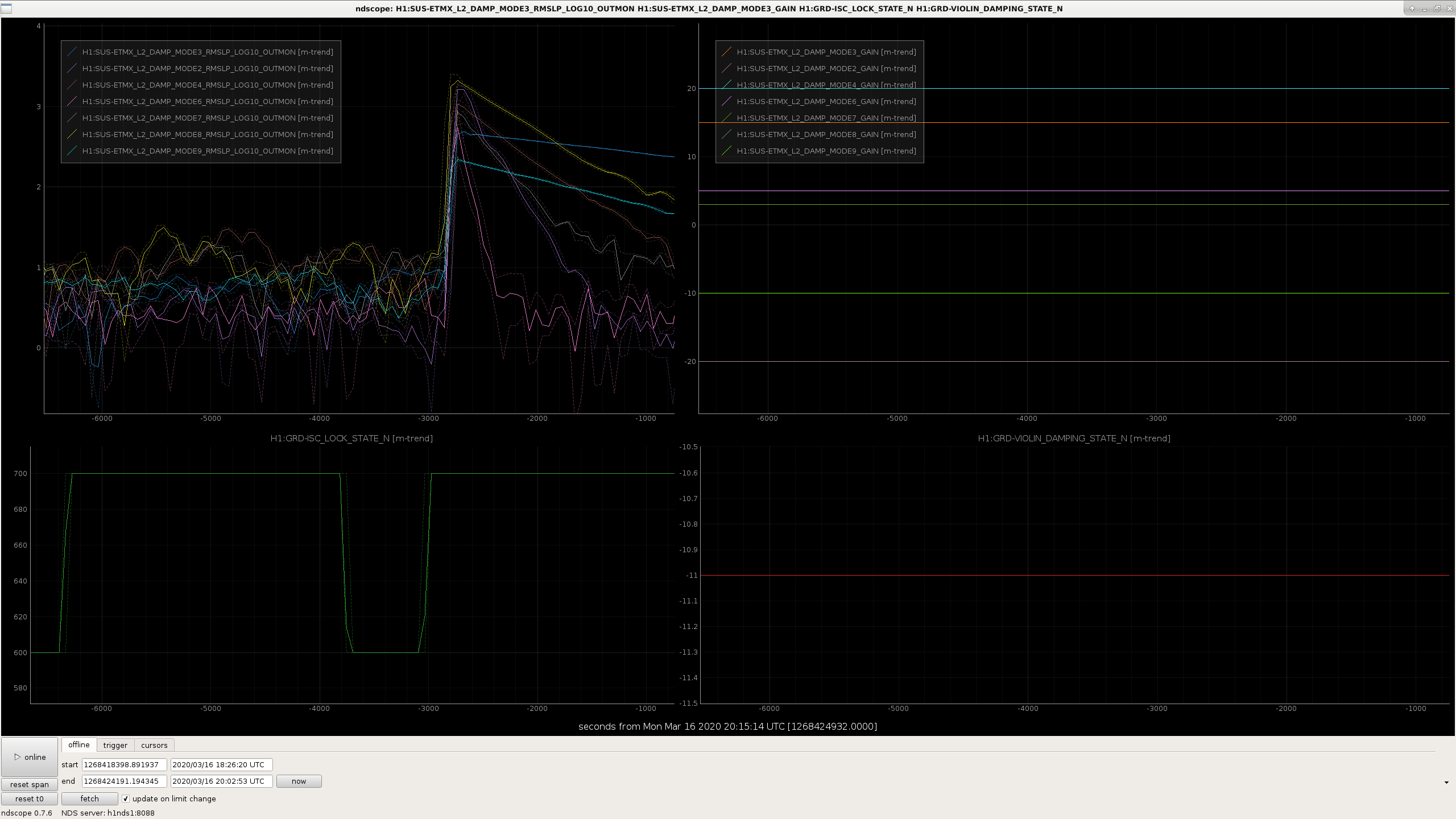This screenshot has width=1456, height=819.
Task: Click the end UTC date field
Action: [221, 781]
